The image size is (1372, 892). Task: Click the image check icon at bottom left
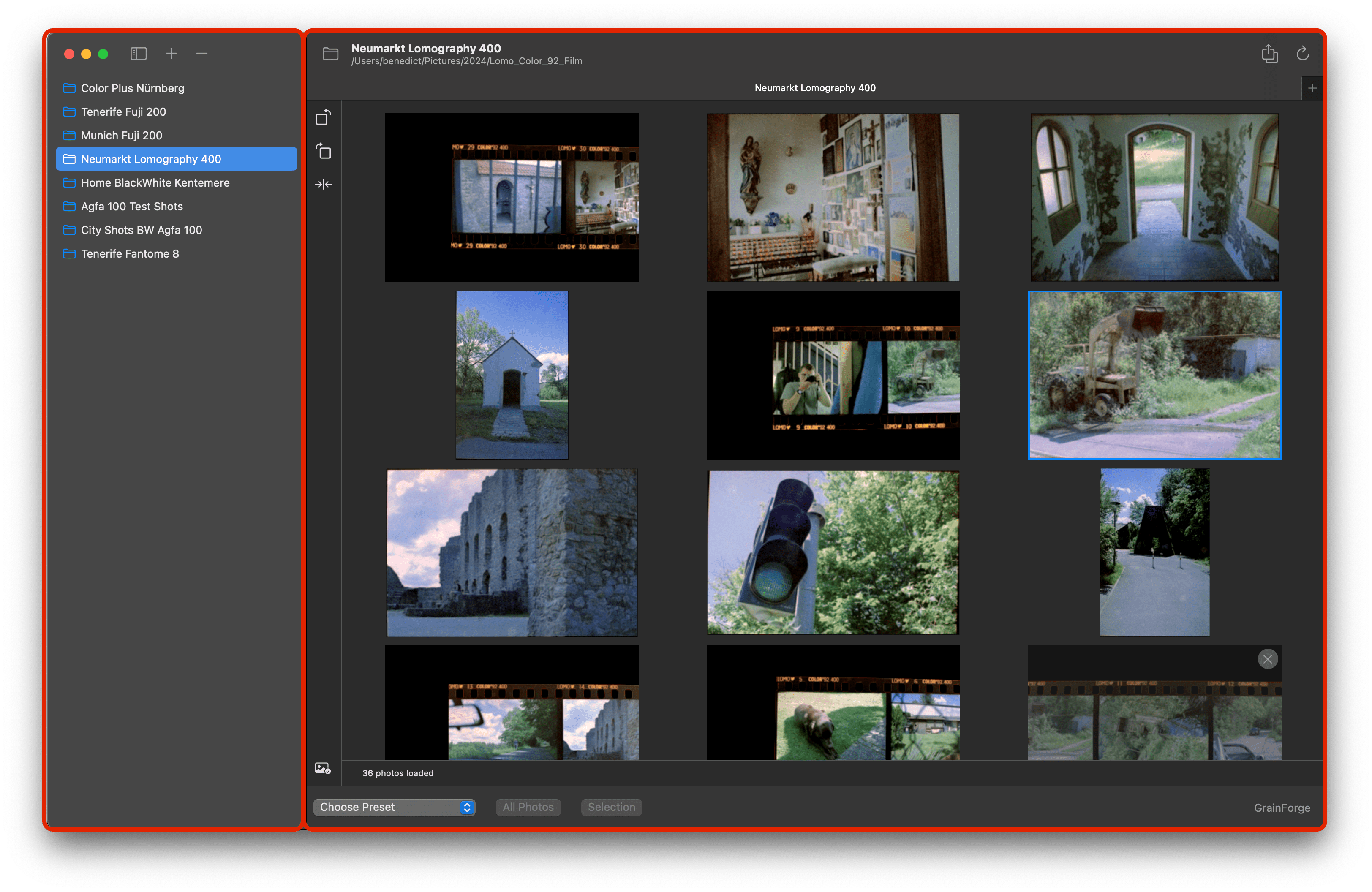click(323, 768)
